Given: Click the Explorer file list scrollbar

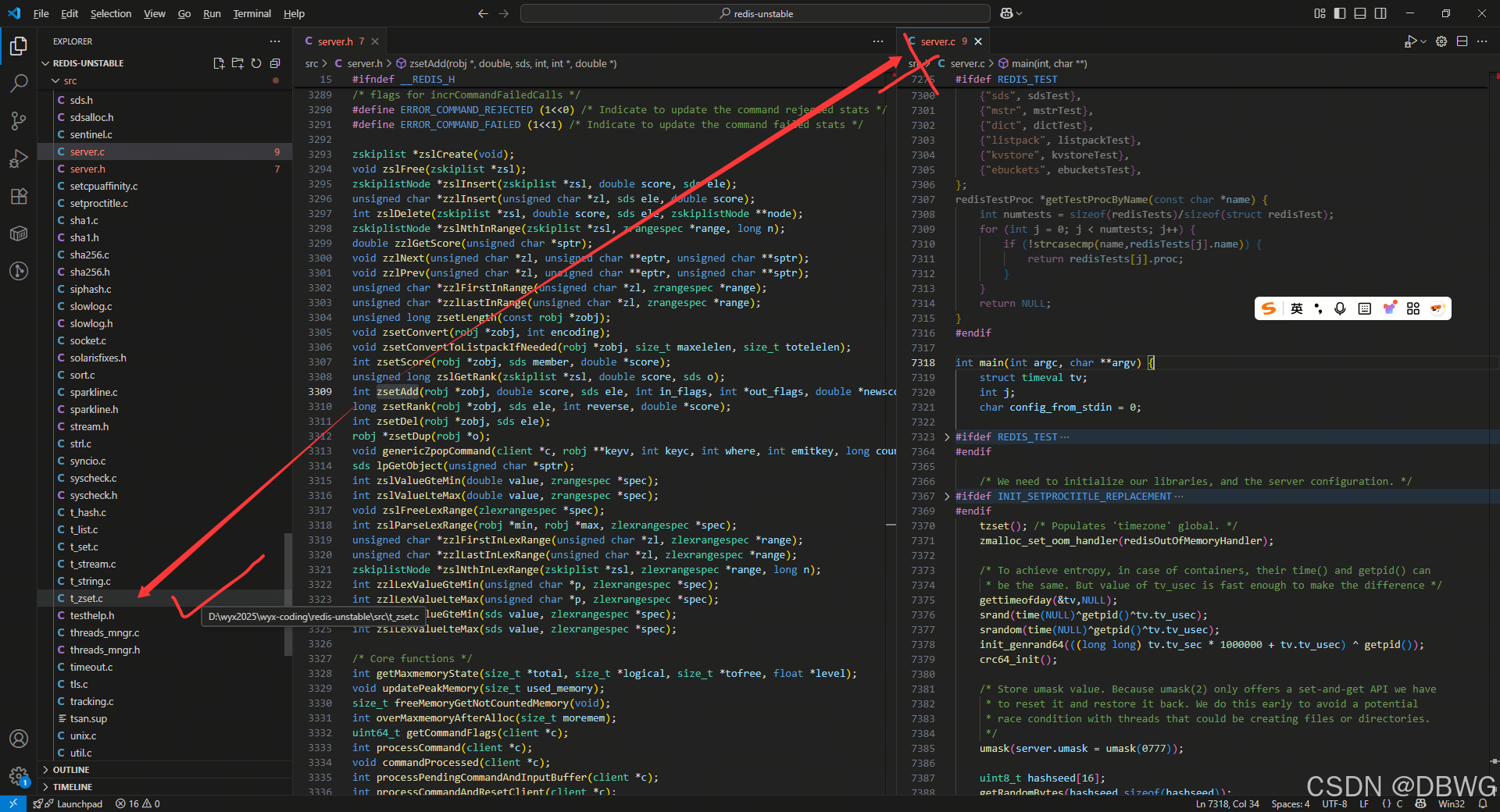Looking at the screenshot, I should (288, 593).
